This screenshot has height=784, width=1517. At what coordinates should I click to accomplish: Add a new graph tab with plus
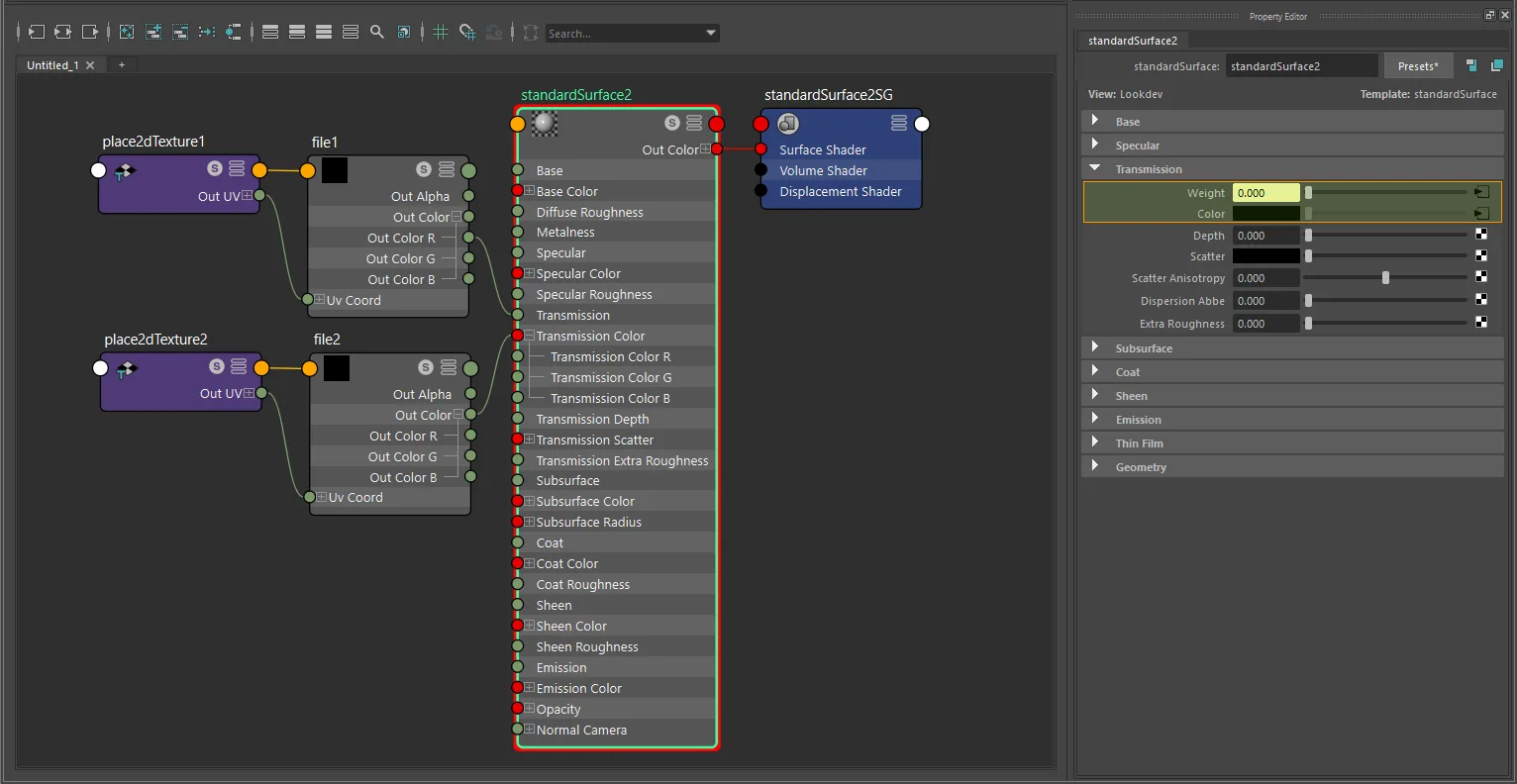122,65
